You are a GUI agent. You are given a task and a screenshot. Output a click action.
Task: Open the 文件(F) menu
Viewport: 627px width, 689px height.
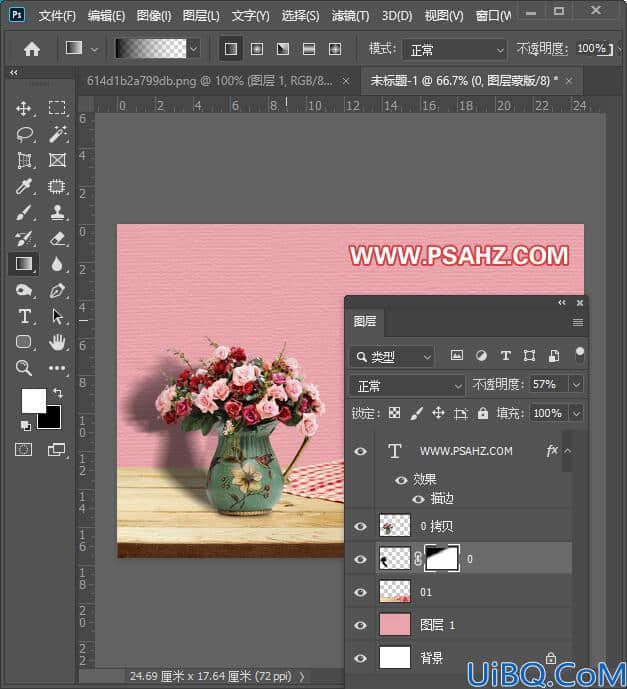pyautogui.click(x=57, y=16)
